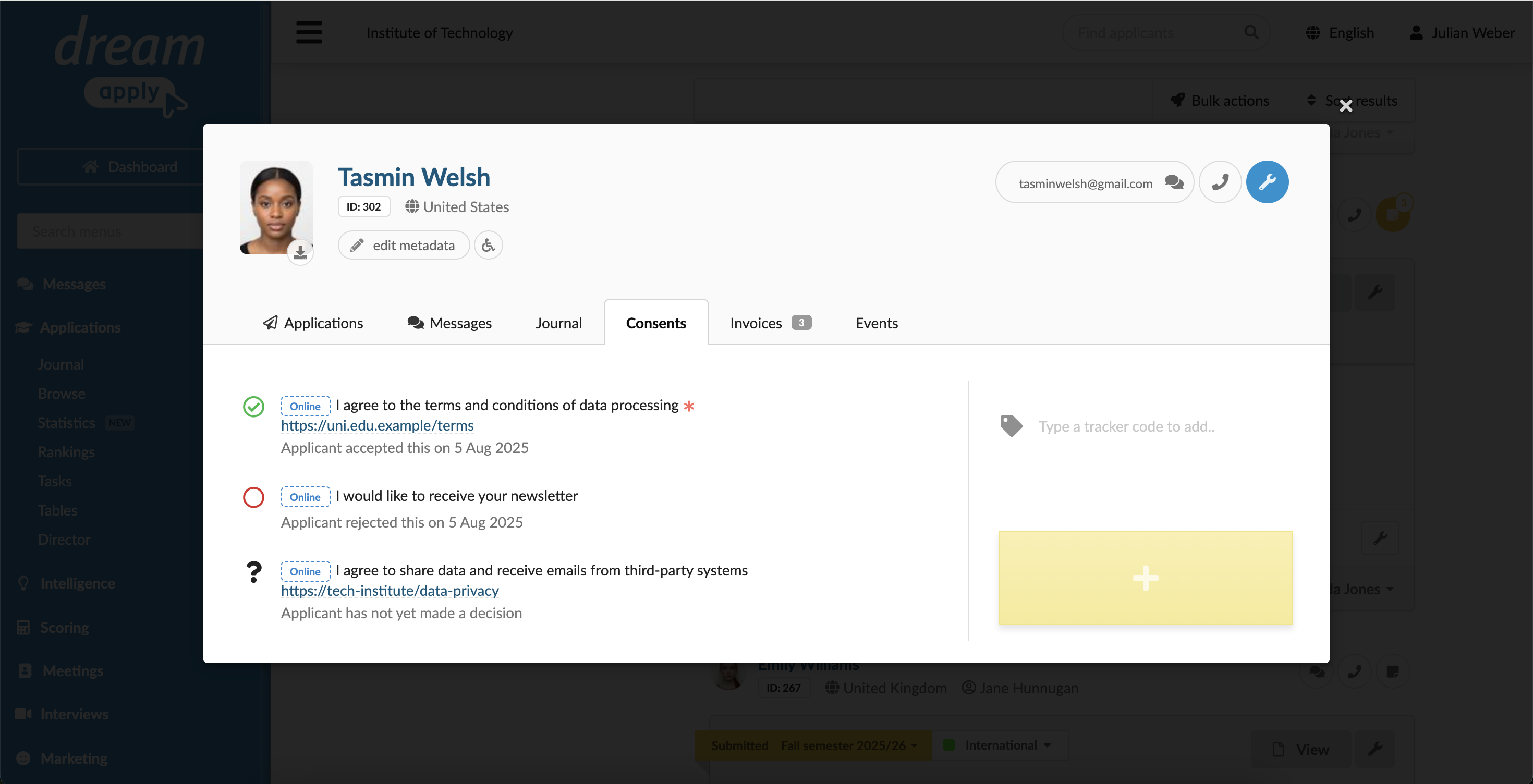Expand Intelligence in the sidebar
1533x784 pixels.
[66, 583]
